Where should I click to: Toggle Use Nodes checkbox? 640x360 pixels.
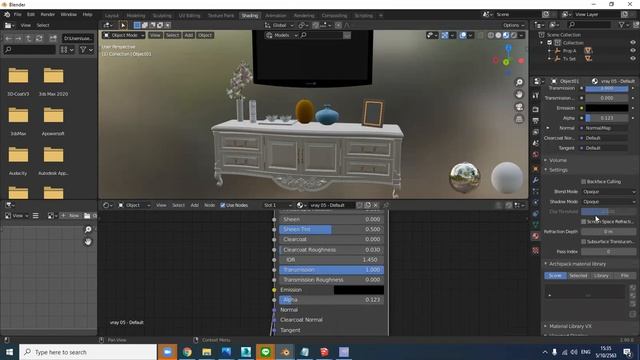click(x=222, y=205)
